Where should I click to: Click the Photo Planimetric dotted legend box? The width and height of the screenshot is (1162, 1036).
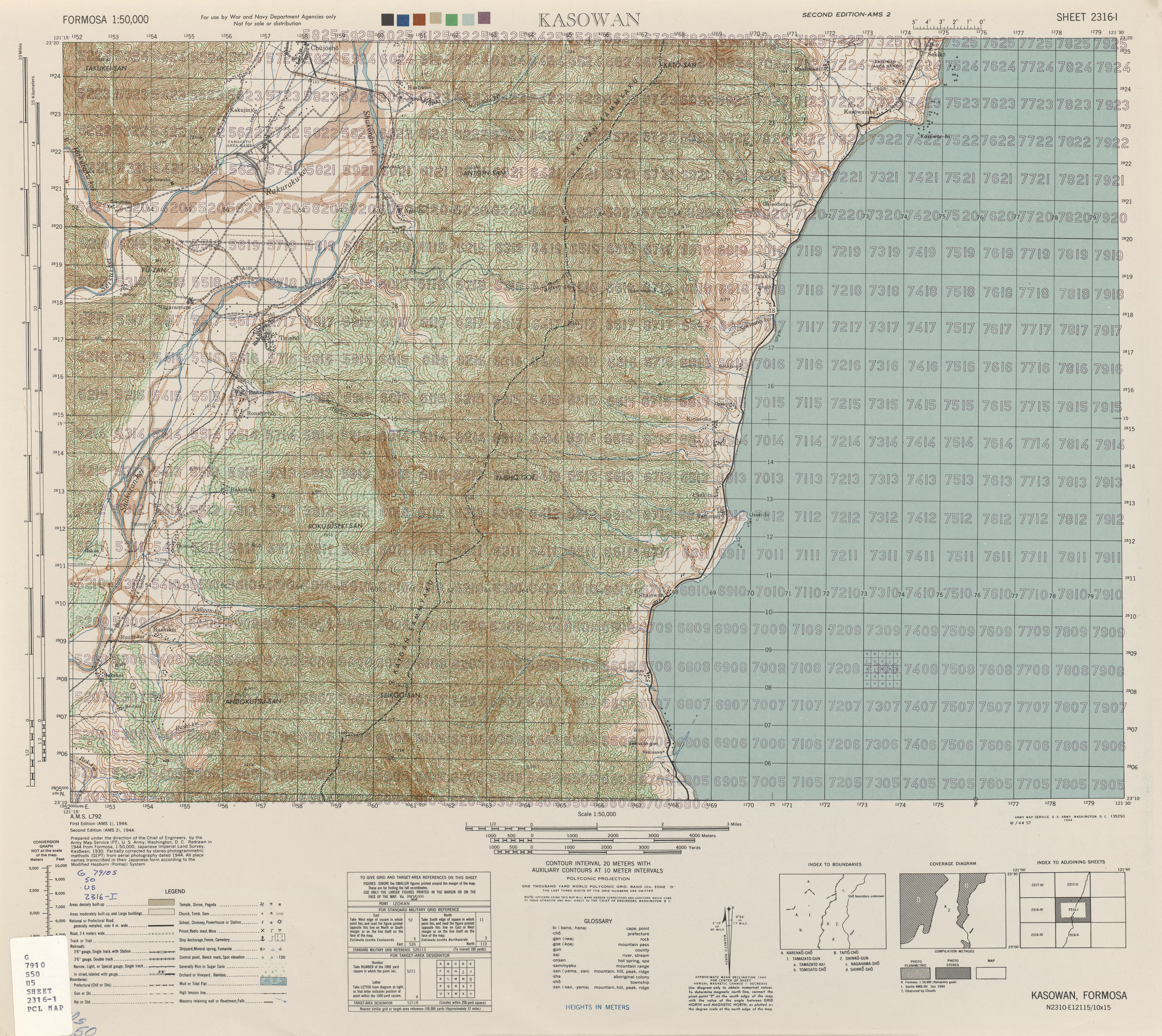pos(916,973)
